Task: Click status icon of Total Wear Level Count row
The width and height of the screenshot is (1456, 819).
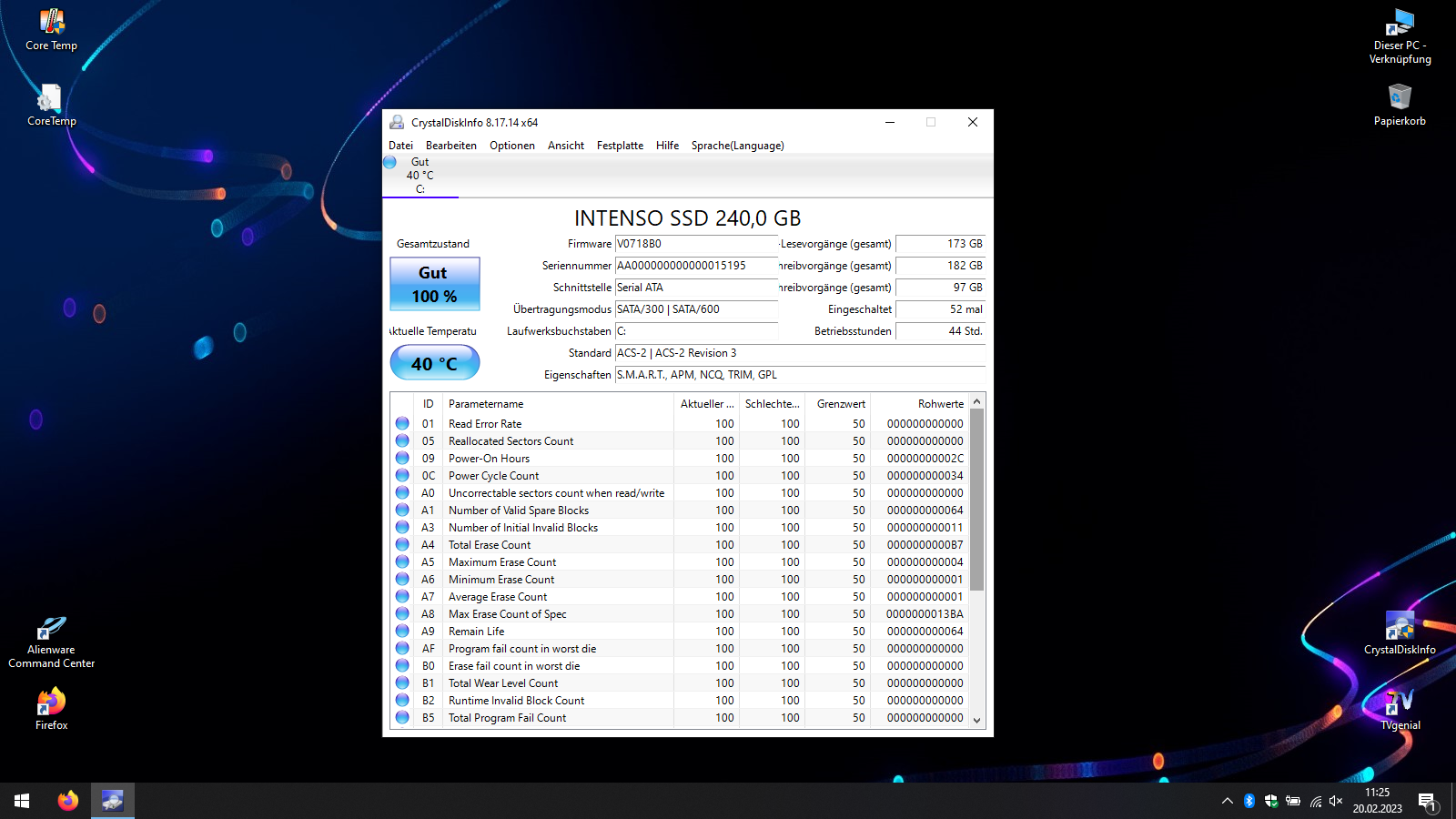Action: 402,682
